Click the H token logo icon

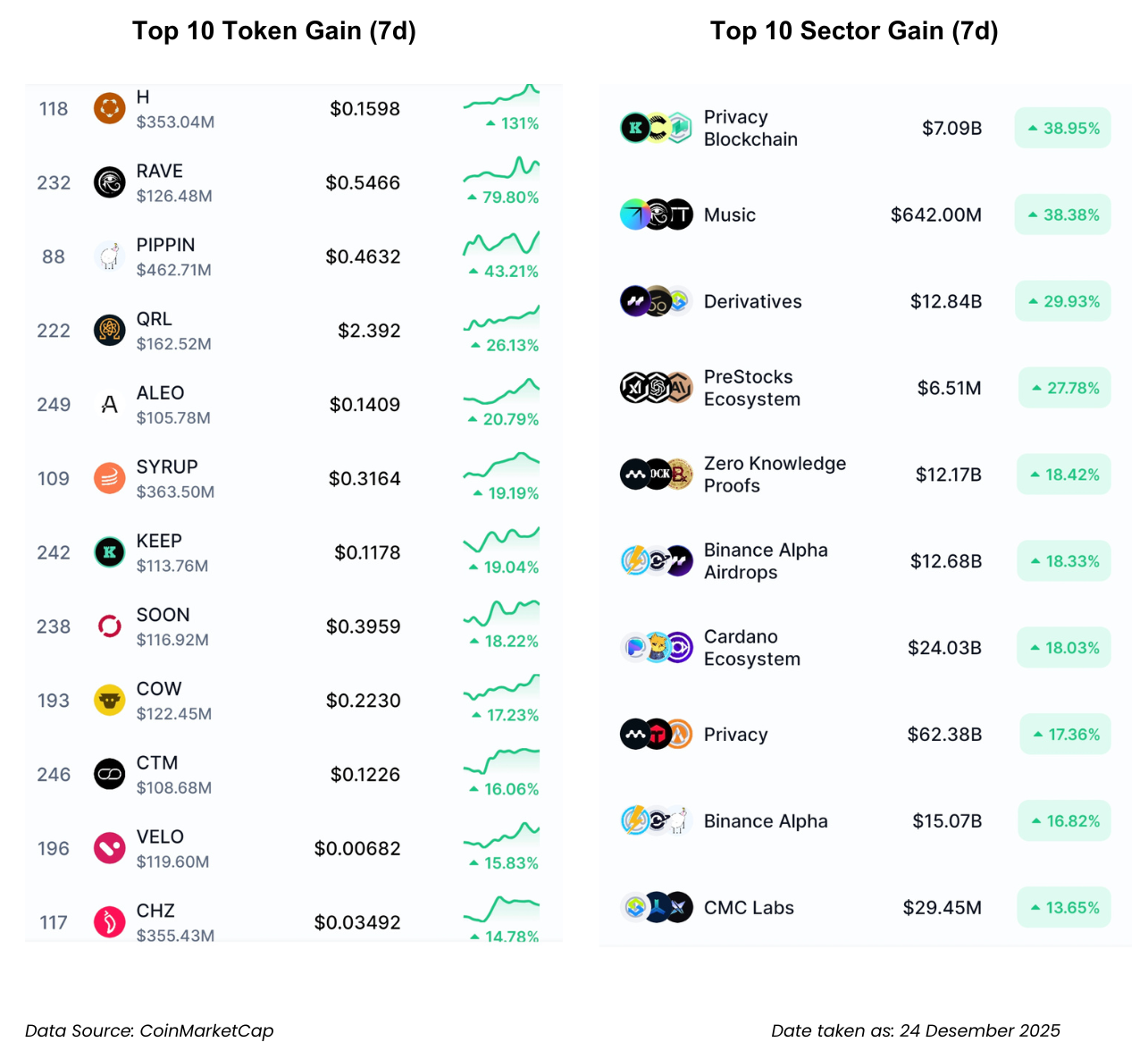[109, 109]
